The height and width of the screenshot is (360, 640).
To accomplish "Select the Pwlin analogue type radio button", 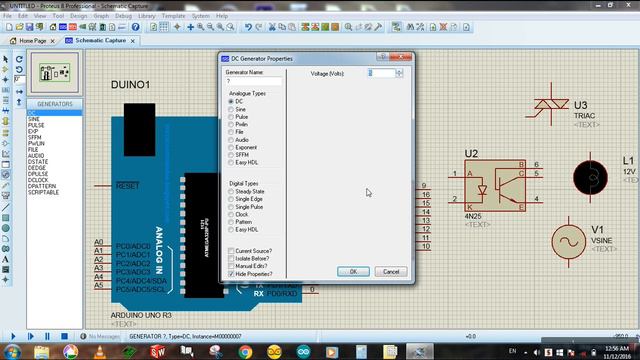I will click(x=231, y=124).
